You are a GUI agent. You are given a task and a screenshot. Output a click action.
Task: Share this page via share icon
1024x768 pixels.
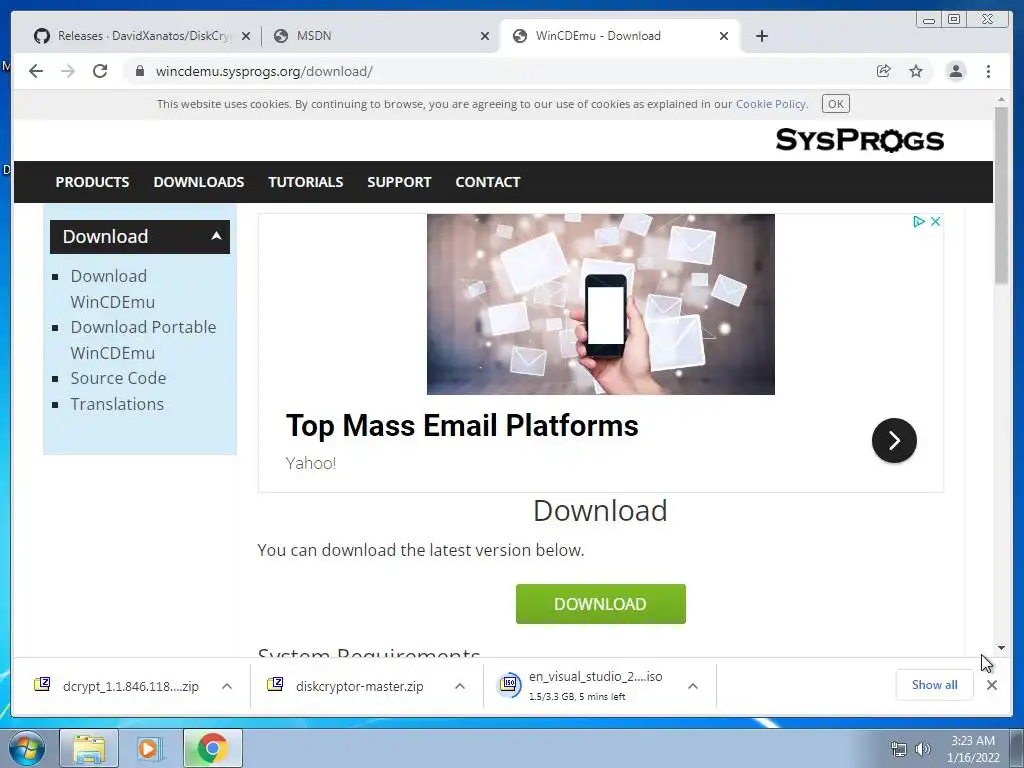[x=884, y=71]
